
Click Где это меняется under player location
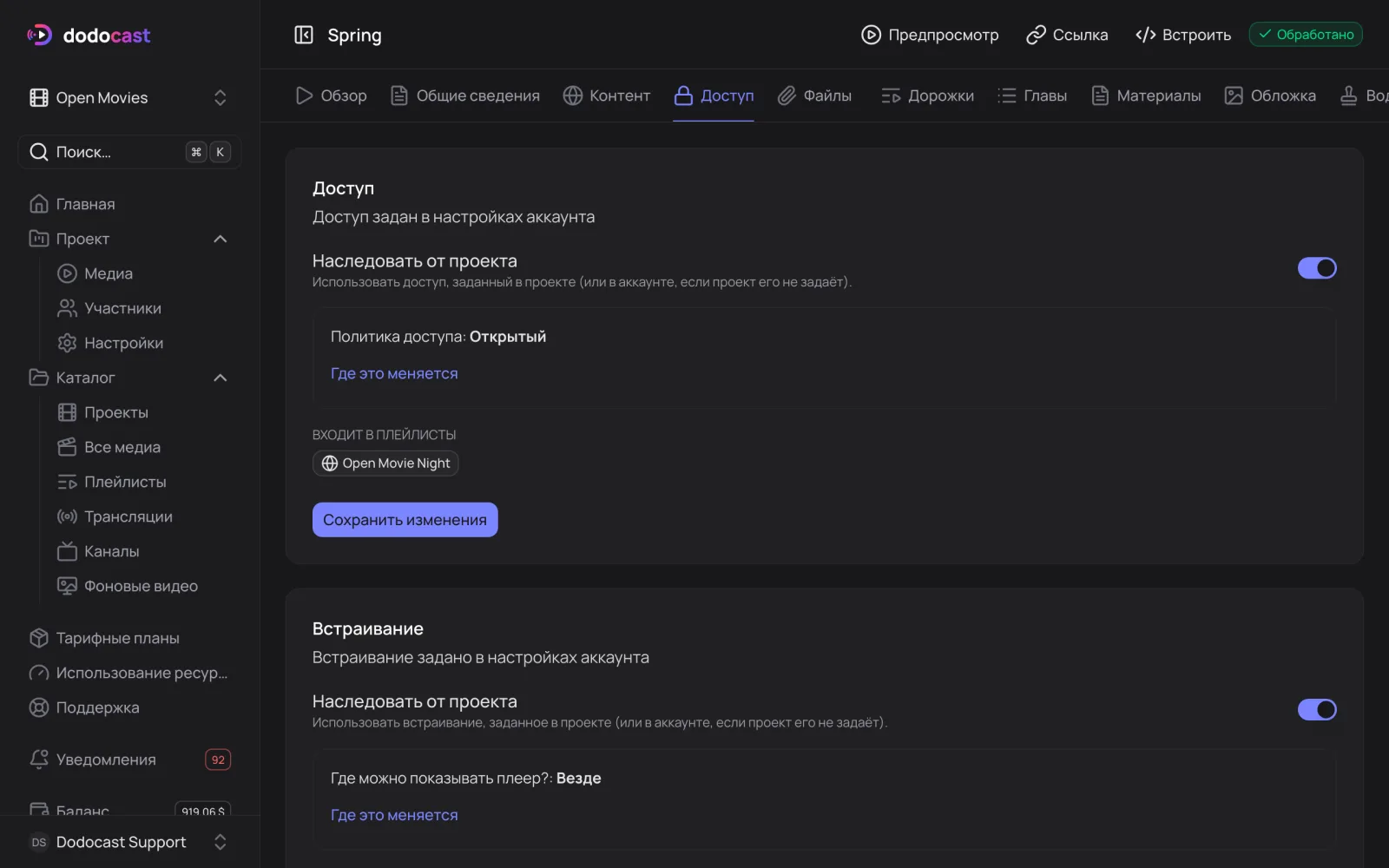coord(394,815)
